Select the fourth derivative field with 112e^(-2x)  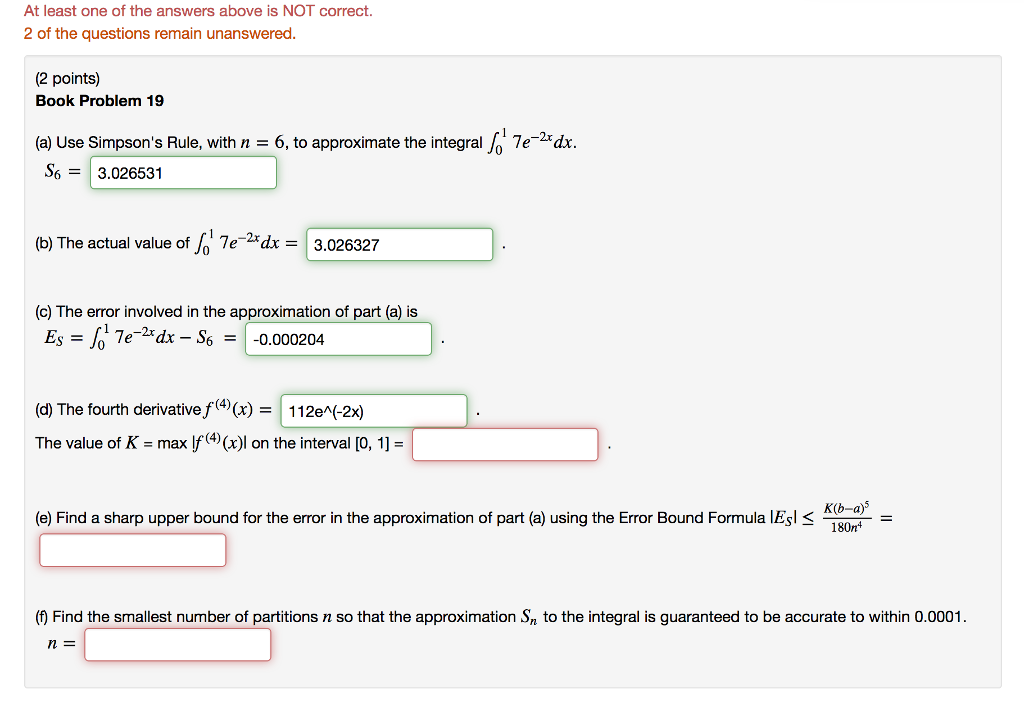372,410
